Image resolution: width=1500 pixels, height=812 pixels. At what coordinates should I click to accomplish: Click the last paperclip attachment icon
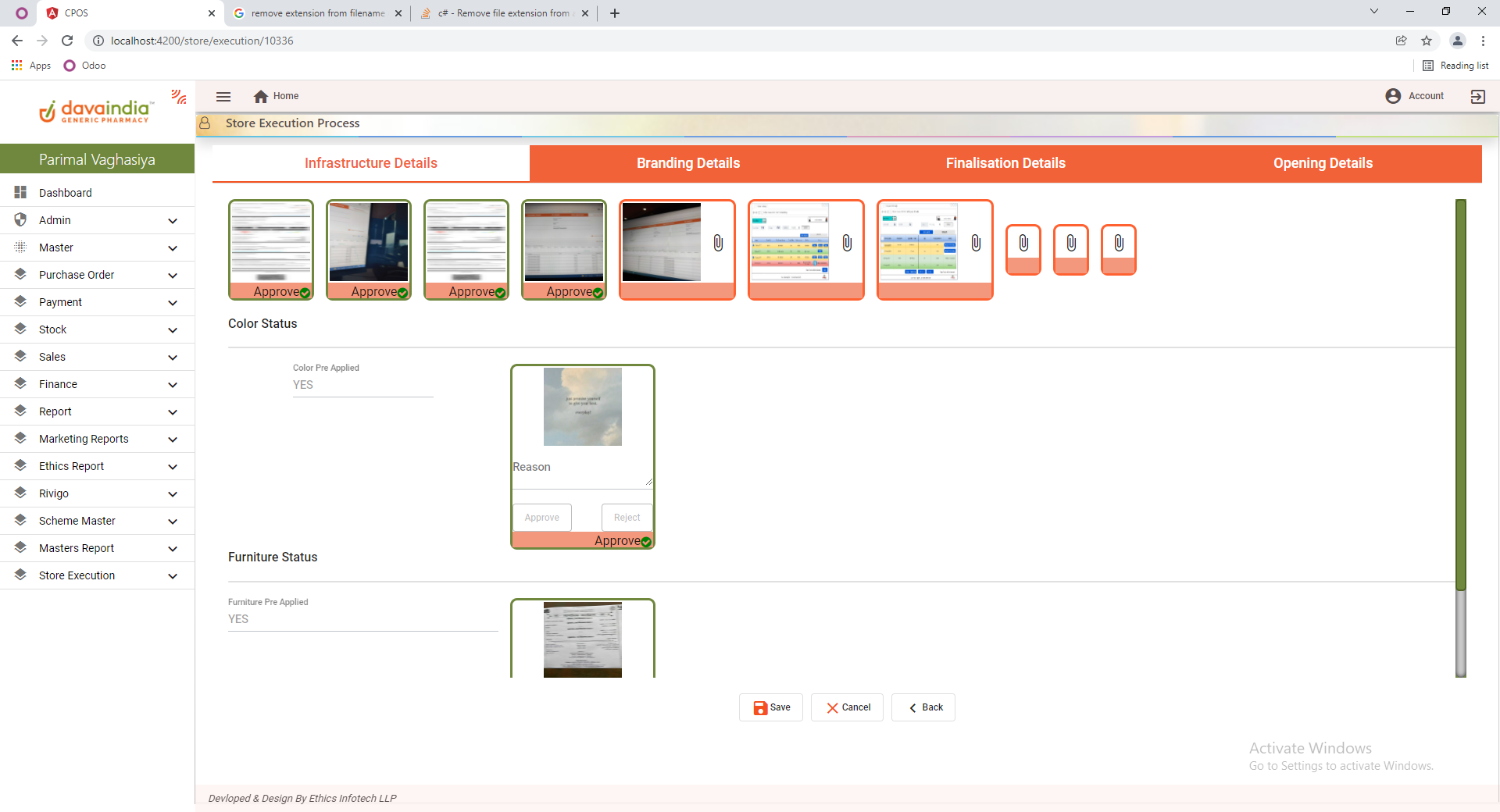click(1119, 244)
